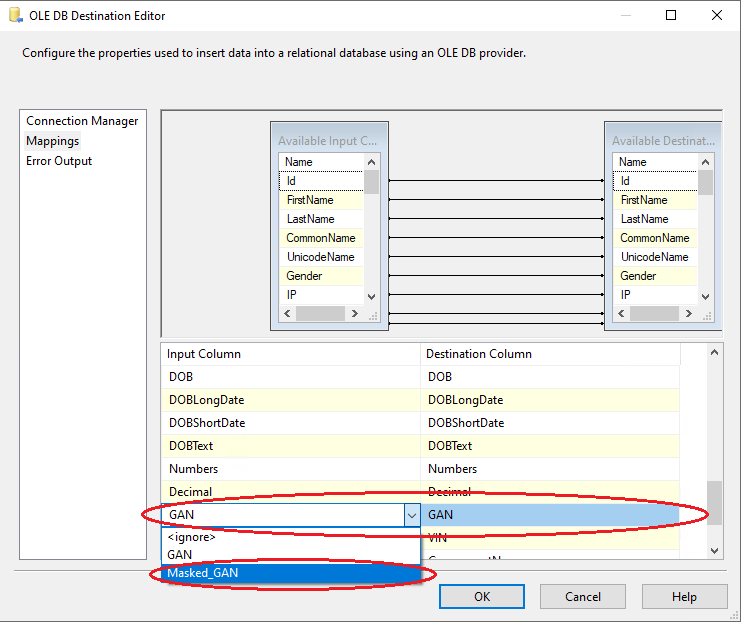Viewport: 741px width, 622px height.
Task: Open the GAN input column dropdown arrow
Action: [x=411, y=515]
